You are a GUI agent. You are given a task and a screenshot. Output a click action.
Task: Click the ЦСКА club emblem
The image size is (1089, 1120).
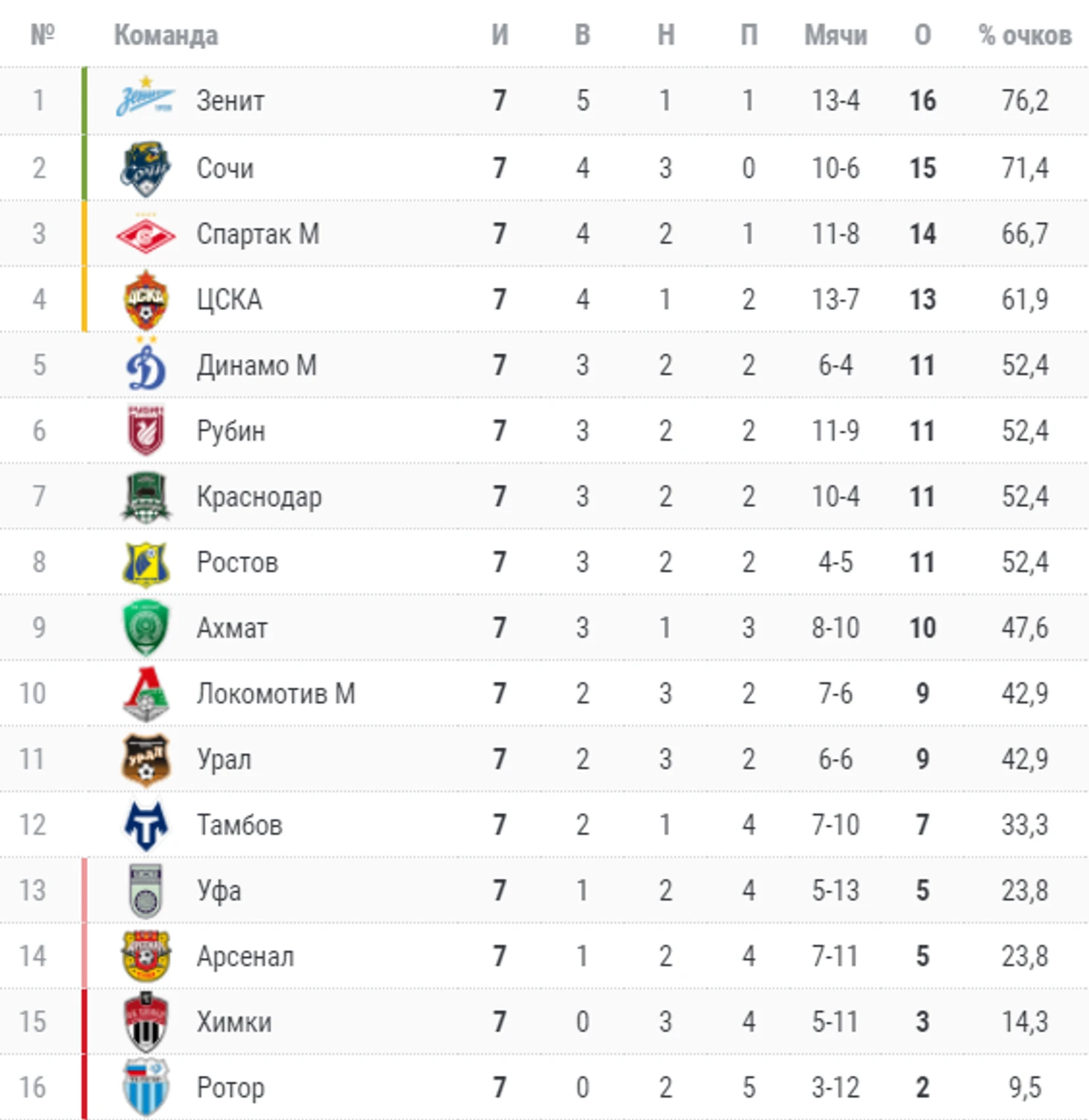[145, 300]
